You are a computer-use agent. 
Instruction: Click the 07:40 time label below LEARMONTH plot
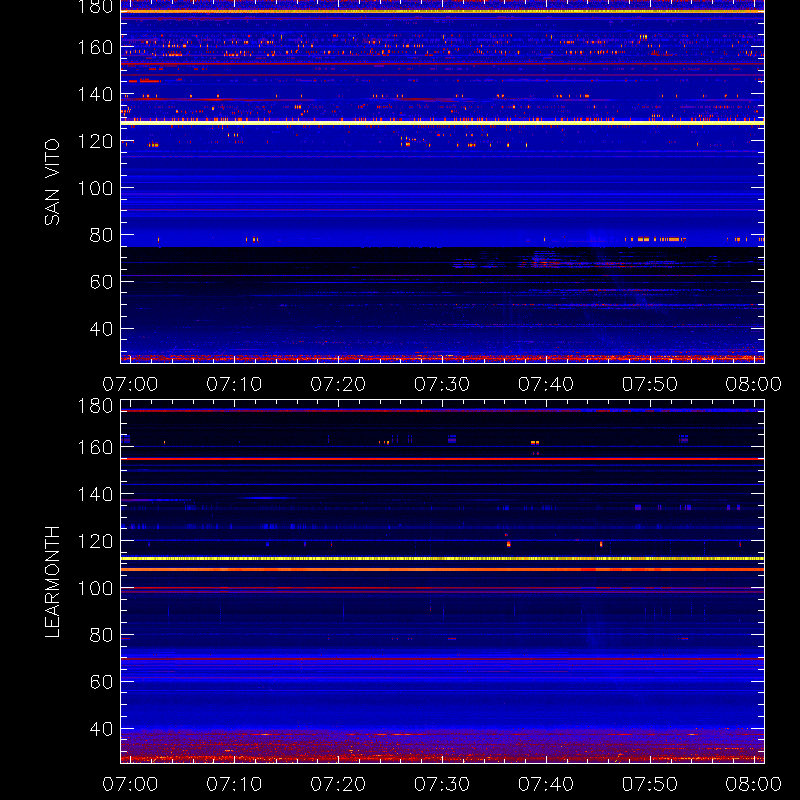[546, 784]
